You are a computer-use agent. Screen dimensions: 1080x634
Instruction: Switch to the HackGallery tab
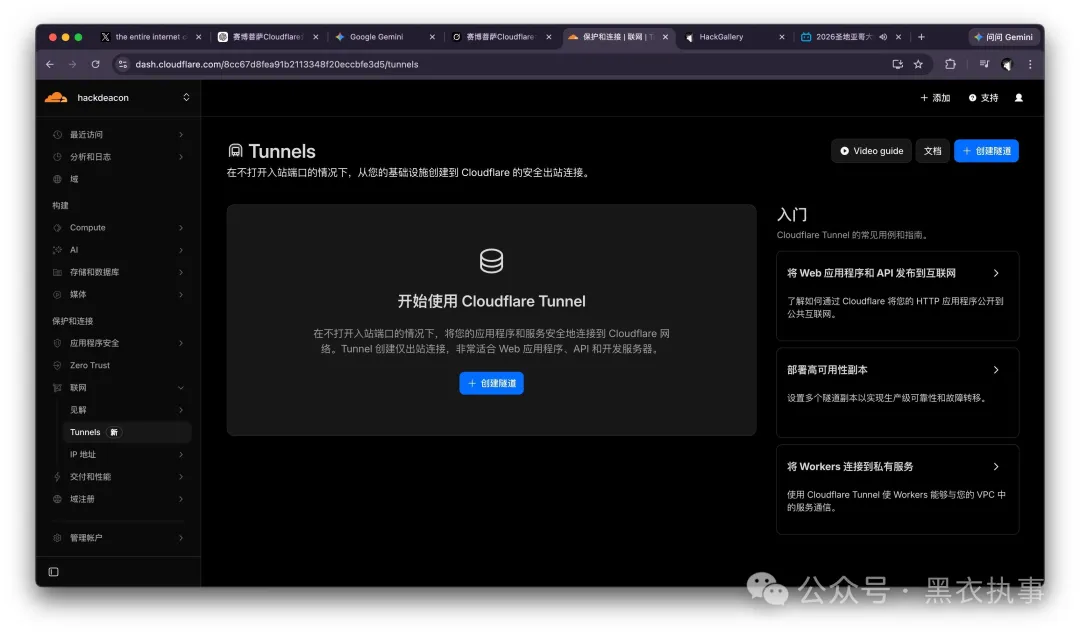[x=722, y=37]
